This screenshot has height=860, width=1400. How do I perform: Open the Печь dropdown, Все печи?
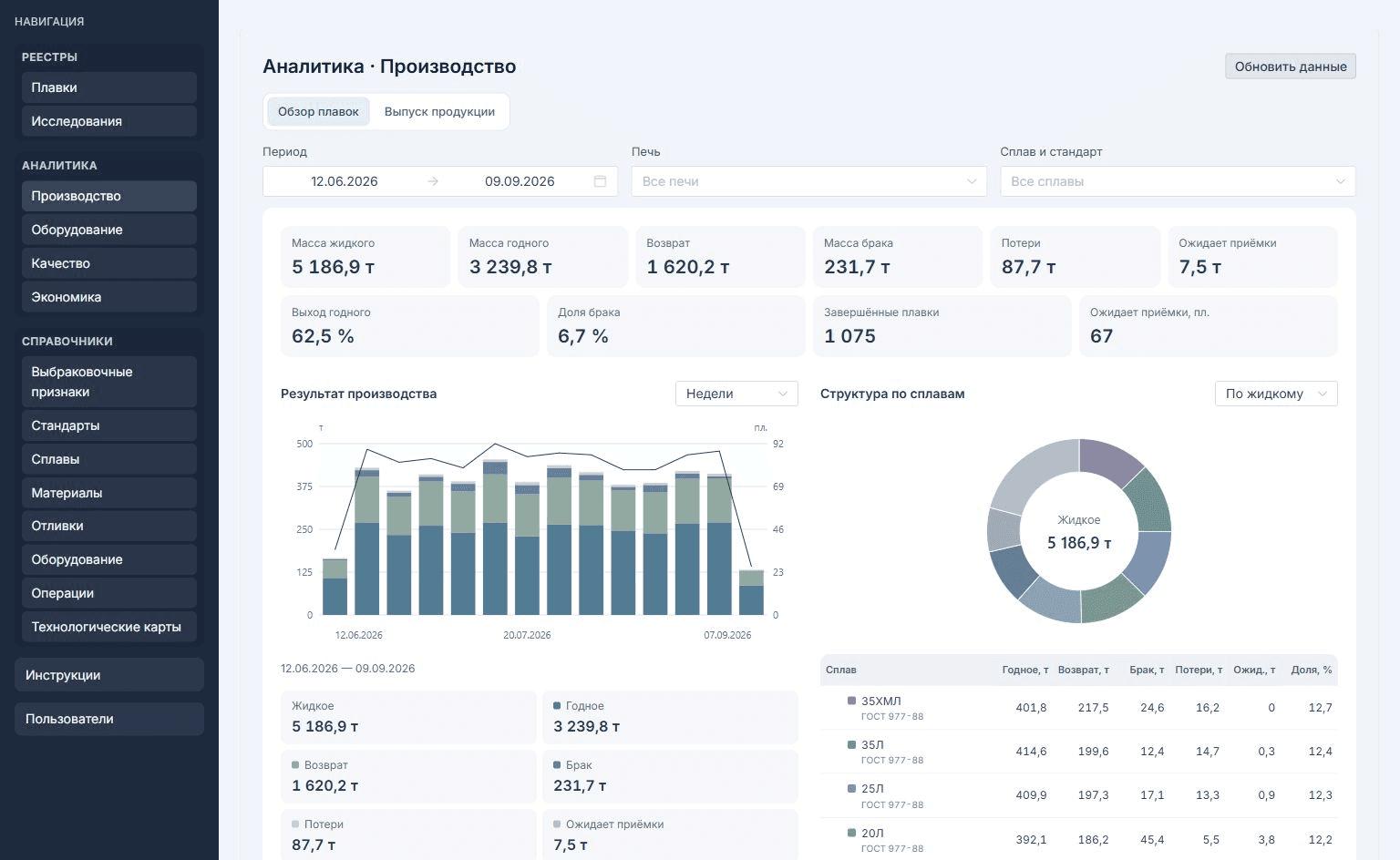[809, 181]
